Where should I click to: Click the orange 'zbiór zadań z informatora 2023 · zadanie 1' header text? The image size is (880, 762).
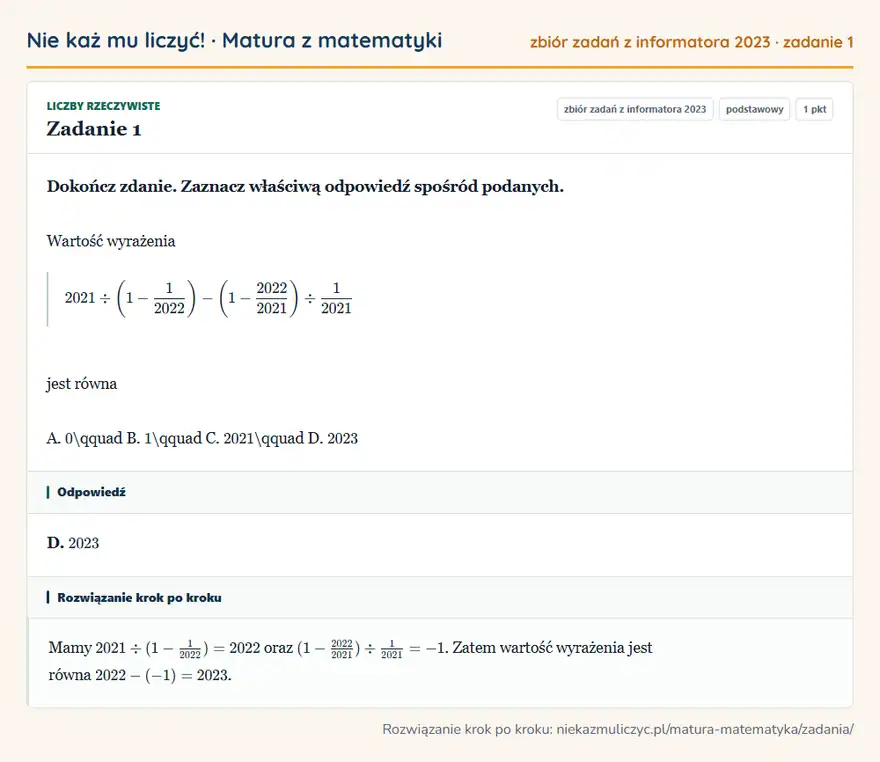coord(691,42)
